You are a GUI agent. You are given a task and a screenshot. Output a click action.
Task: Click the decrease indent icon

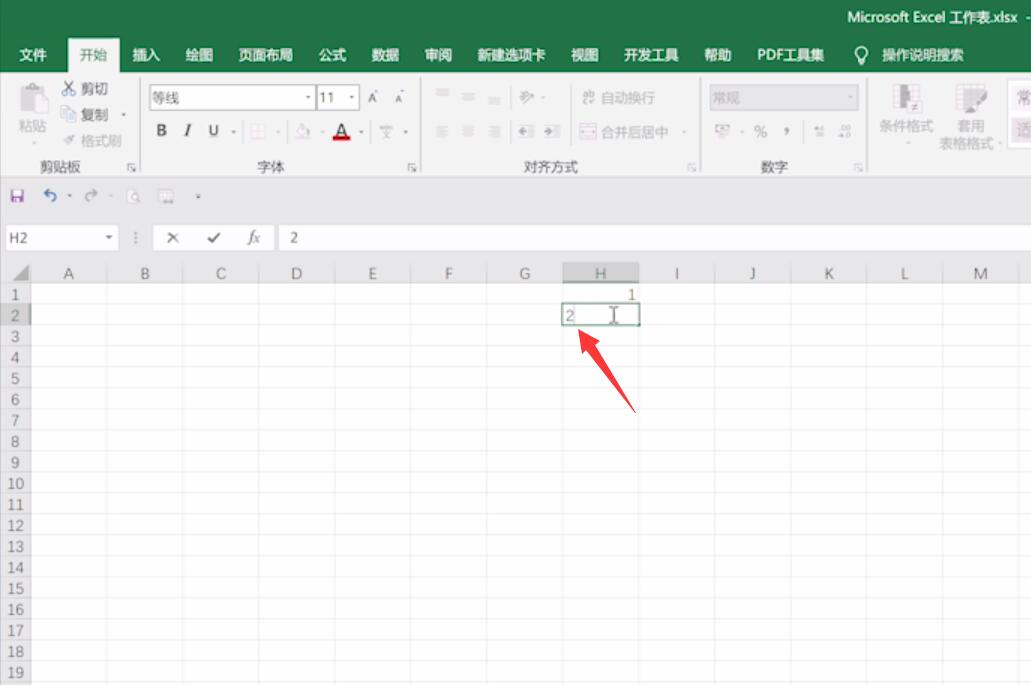tap(525, 131)
